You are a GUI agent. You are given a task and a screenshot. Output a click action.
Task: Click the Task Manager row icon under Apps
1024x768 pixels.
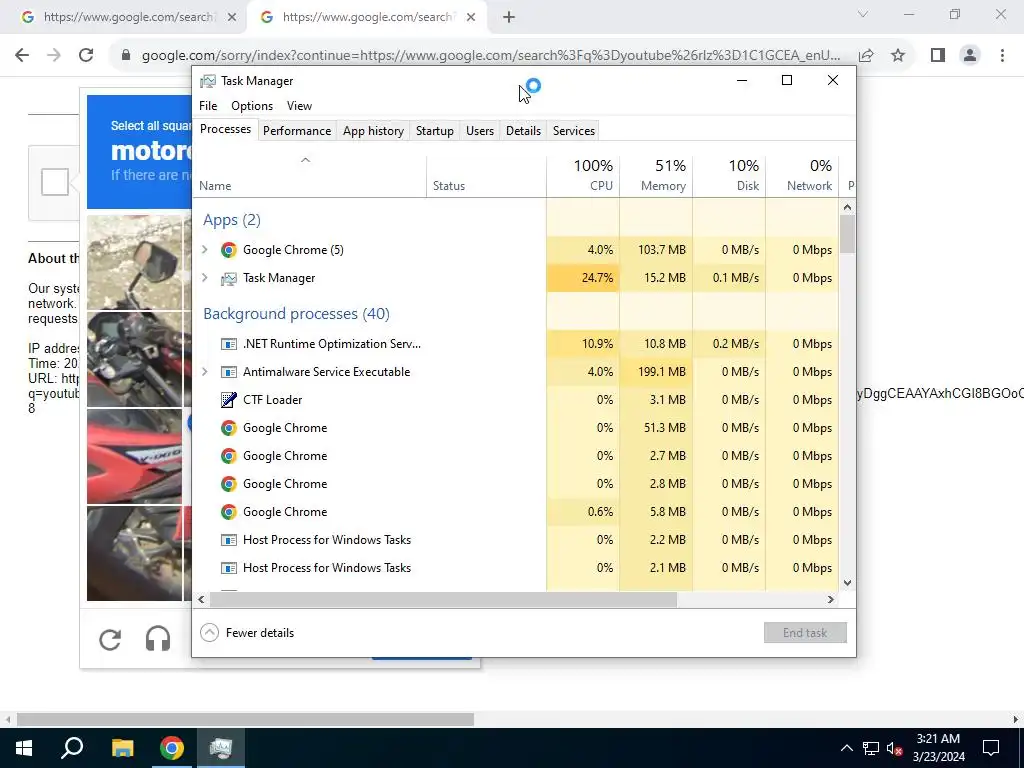229,278
